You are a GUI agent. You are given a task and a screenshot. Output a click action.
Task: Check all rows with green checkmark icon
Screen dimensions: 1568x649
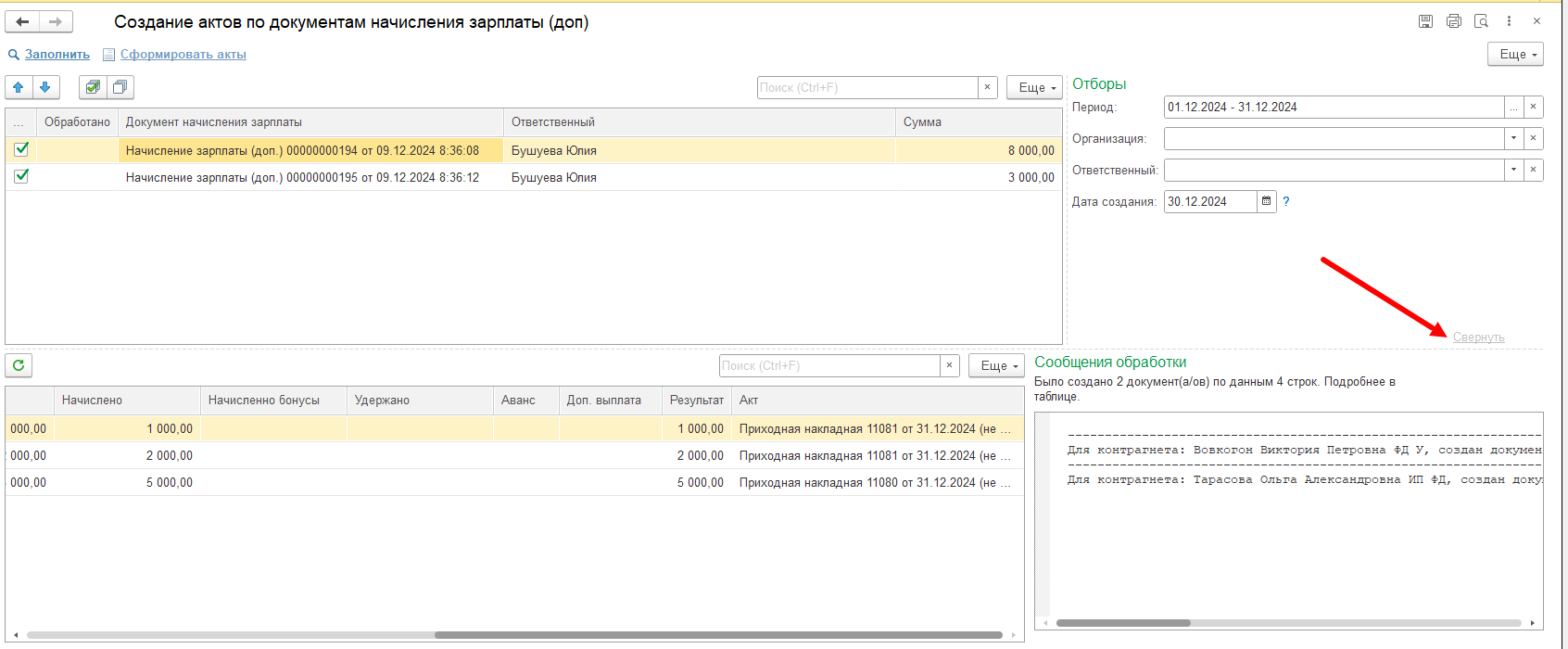[x=93, y=87]
